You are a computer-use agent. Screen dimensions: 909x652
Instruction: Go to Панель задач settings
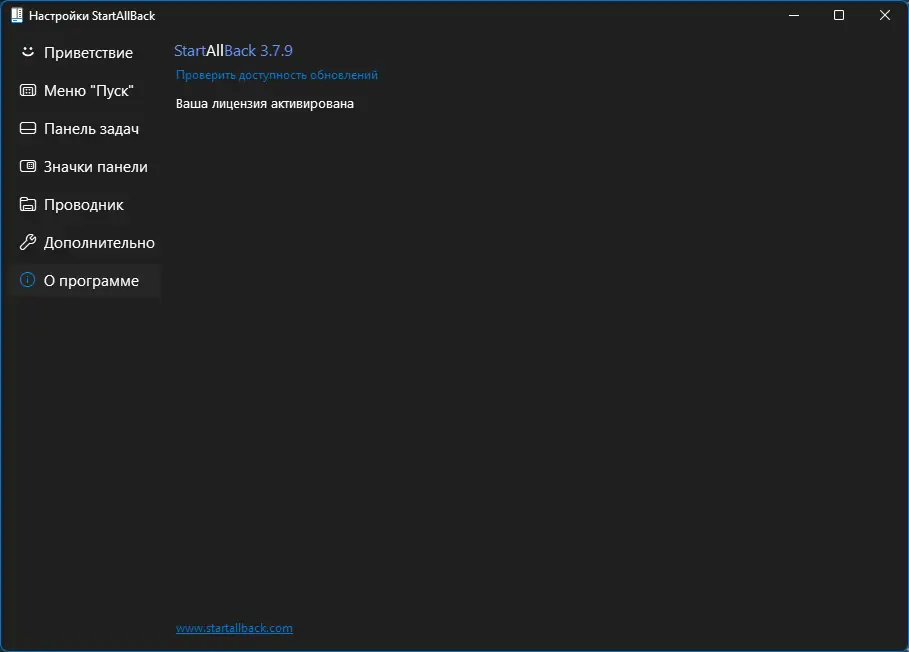coord(85,129)
